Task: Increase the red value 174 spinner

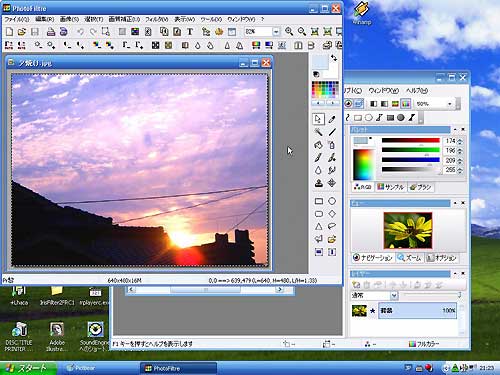Action: point(460,140)
